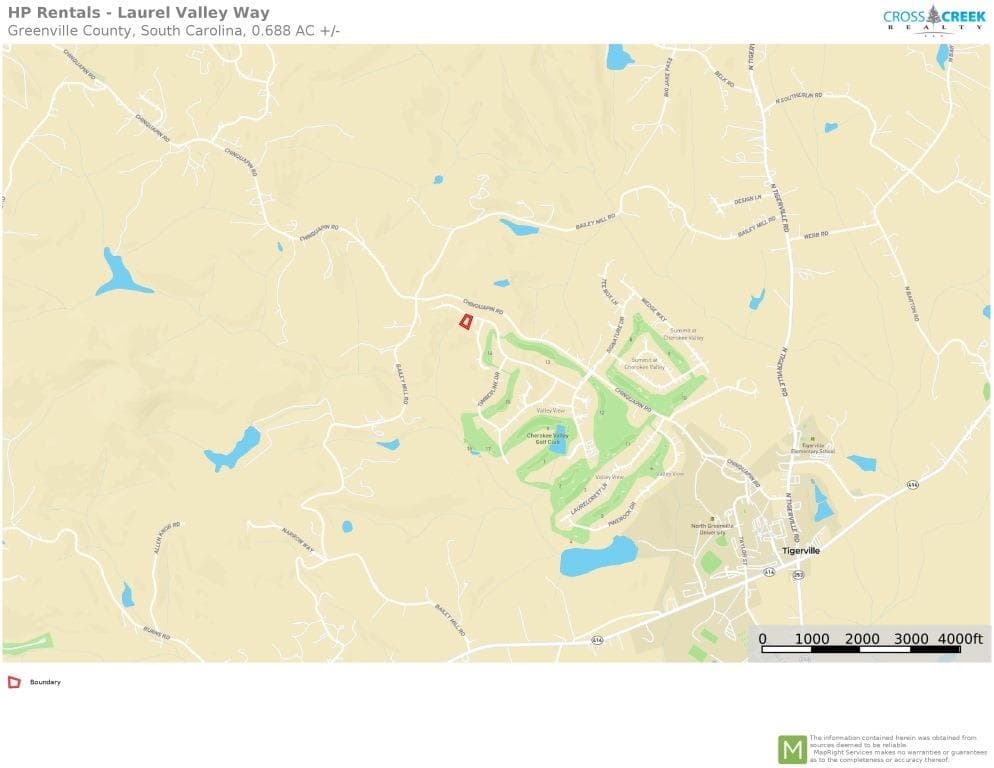Click the N Southerlin Rd label
The width and height of the screenshot is (994, 768).
[x=799, y=98]
